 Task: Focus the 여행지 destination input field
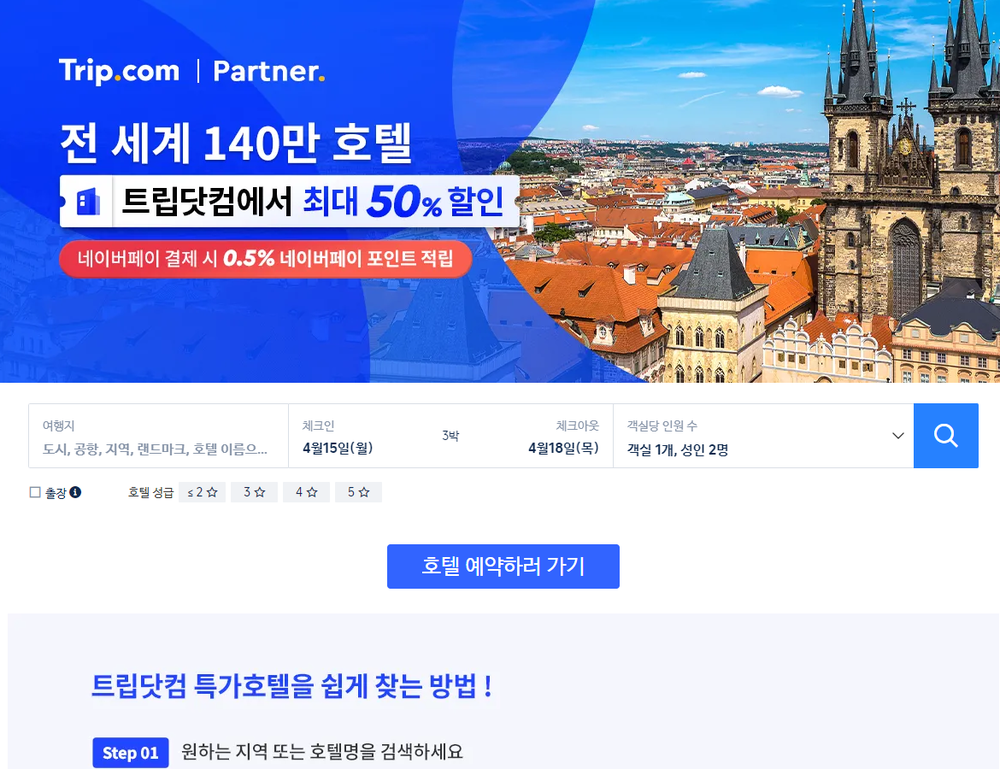click(x=158, y=436)
